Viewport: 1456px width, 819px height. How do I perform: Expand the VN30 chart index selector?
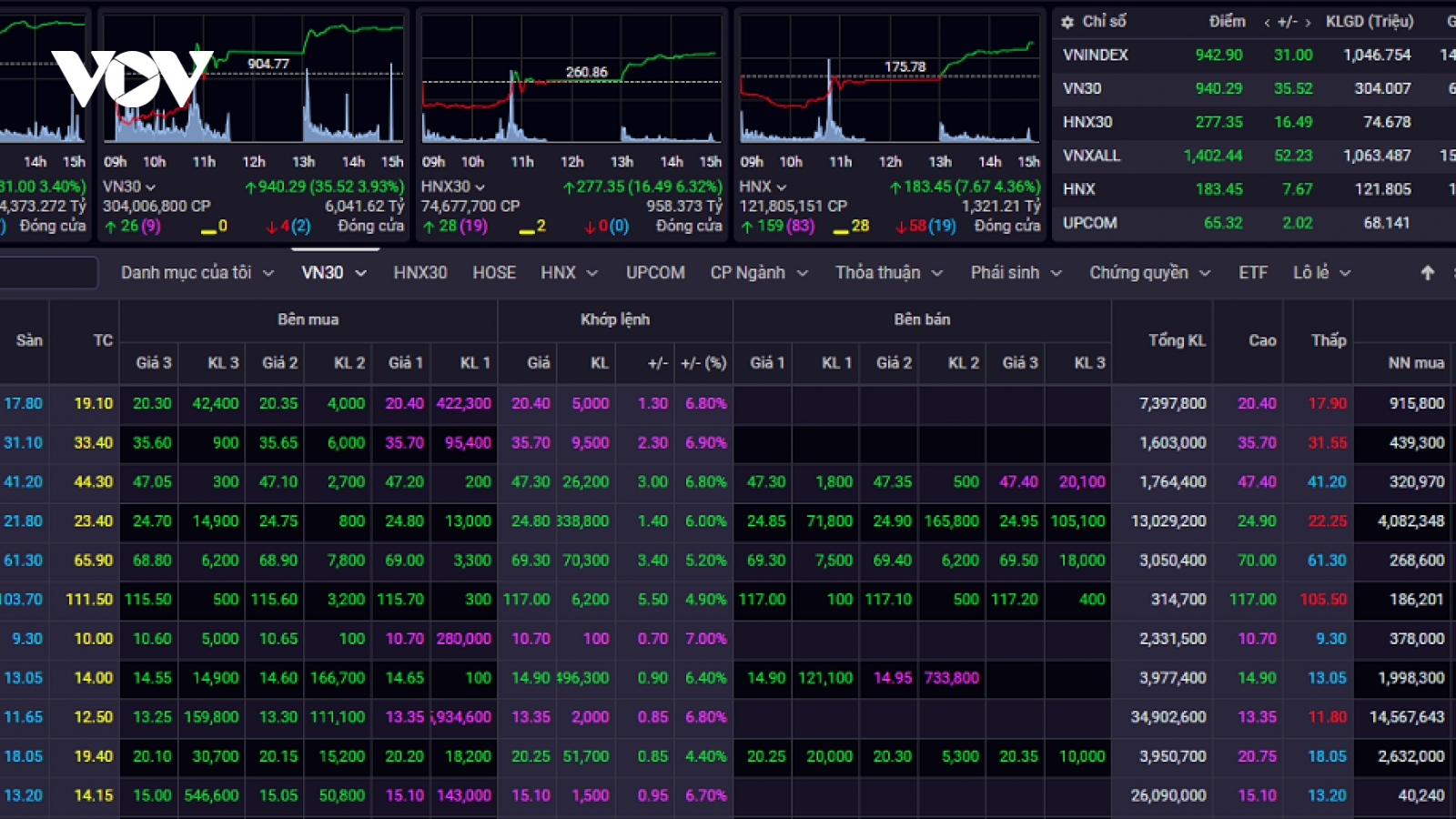[150, 187]
